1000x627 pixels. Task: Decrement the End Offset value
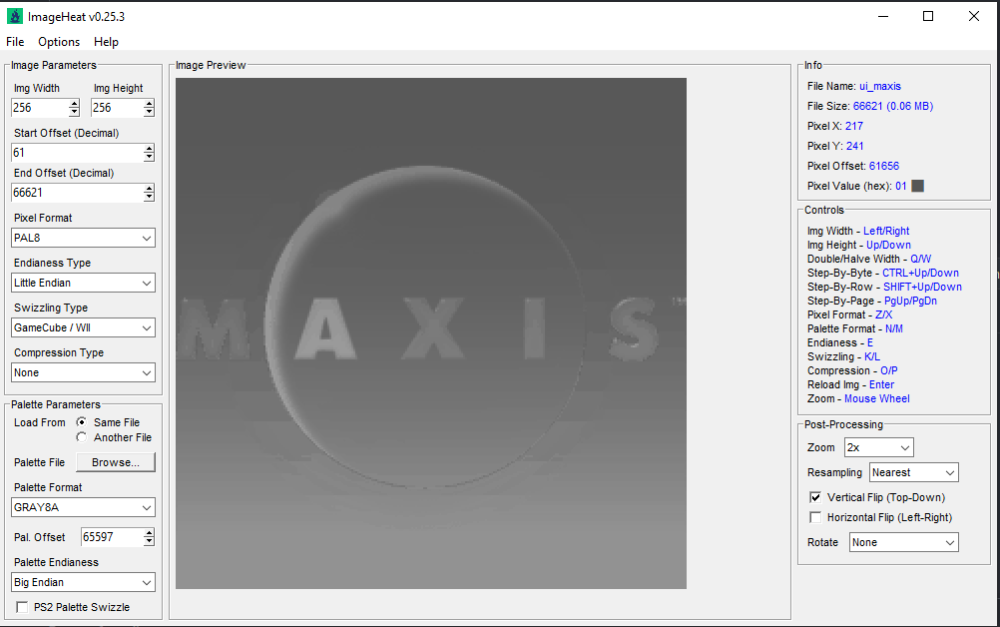coord(149,197)
